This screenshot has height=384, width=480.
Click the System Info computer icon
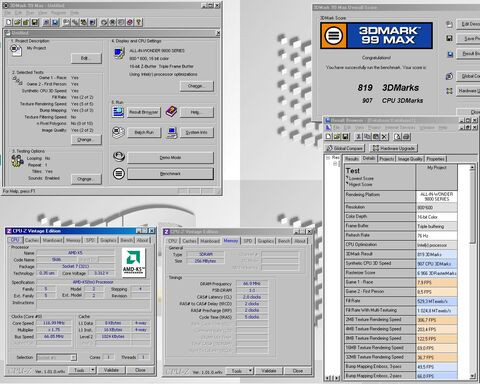172,133
